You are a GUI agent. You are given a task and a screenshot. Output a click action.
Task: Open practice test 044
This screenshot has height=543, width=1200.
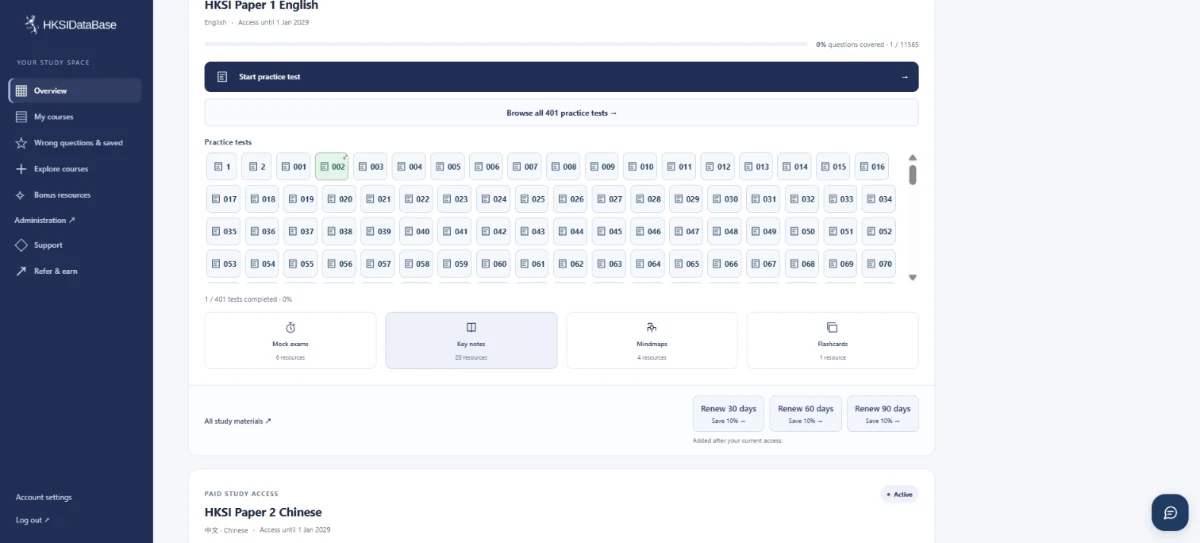(x=570, y=231)
